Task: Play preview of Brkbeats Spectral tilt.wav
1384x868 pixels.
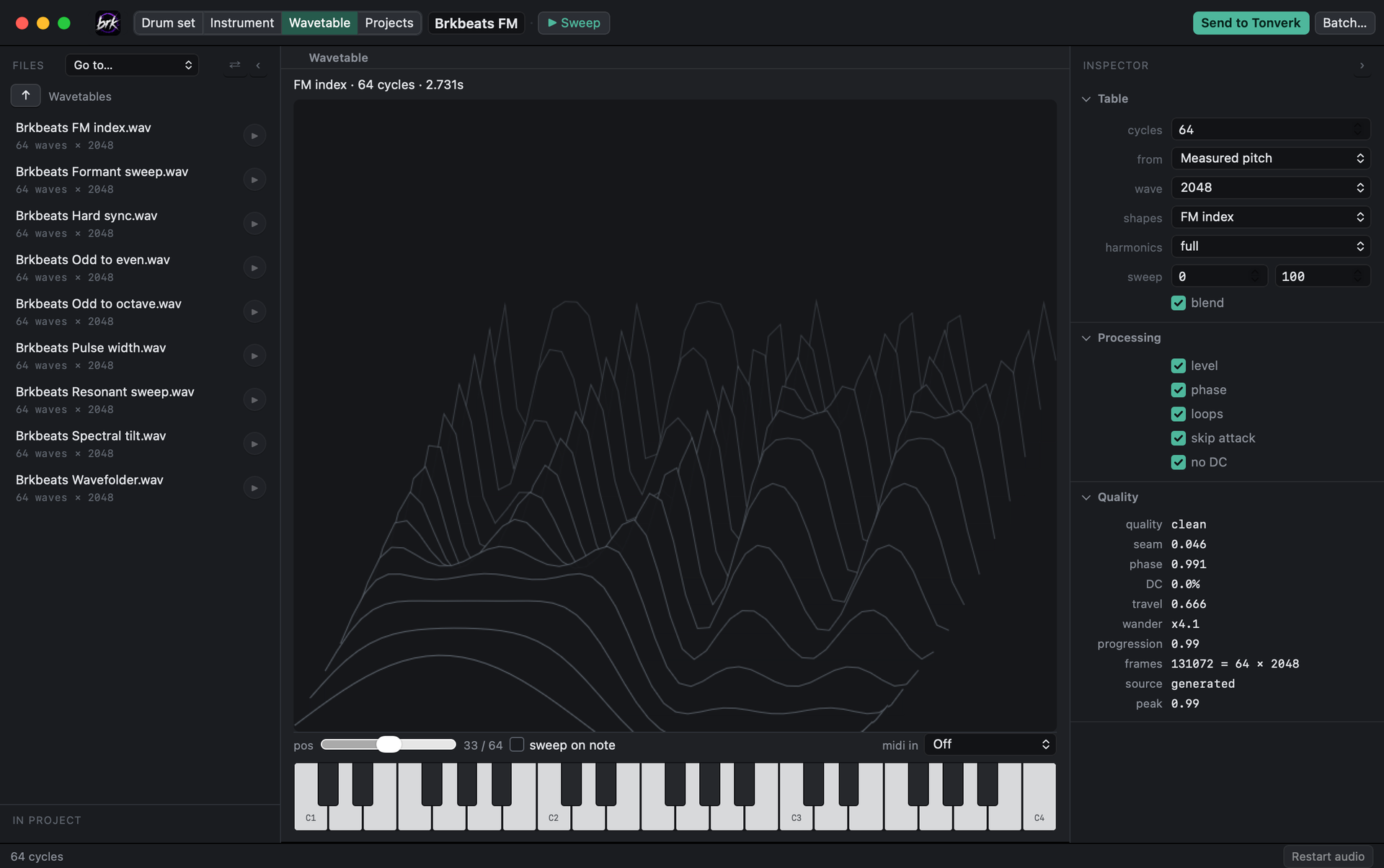Action: point(254,443)
